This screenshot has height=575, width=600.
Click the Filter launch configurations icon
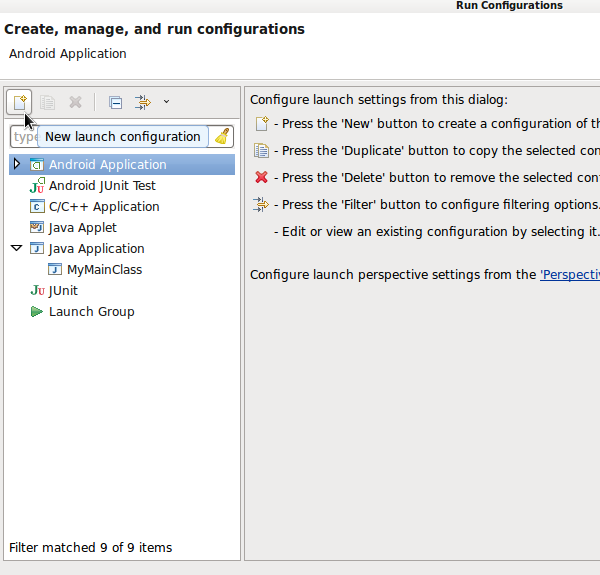tap(143, 102)
